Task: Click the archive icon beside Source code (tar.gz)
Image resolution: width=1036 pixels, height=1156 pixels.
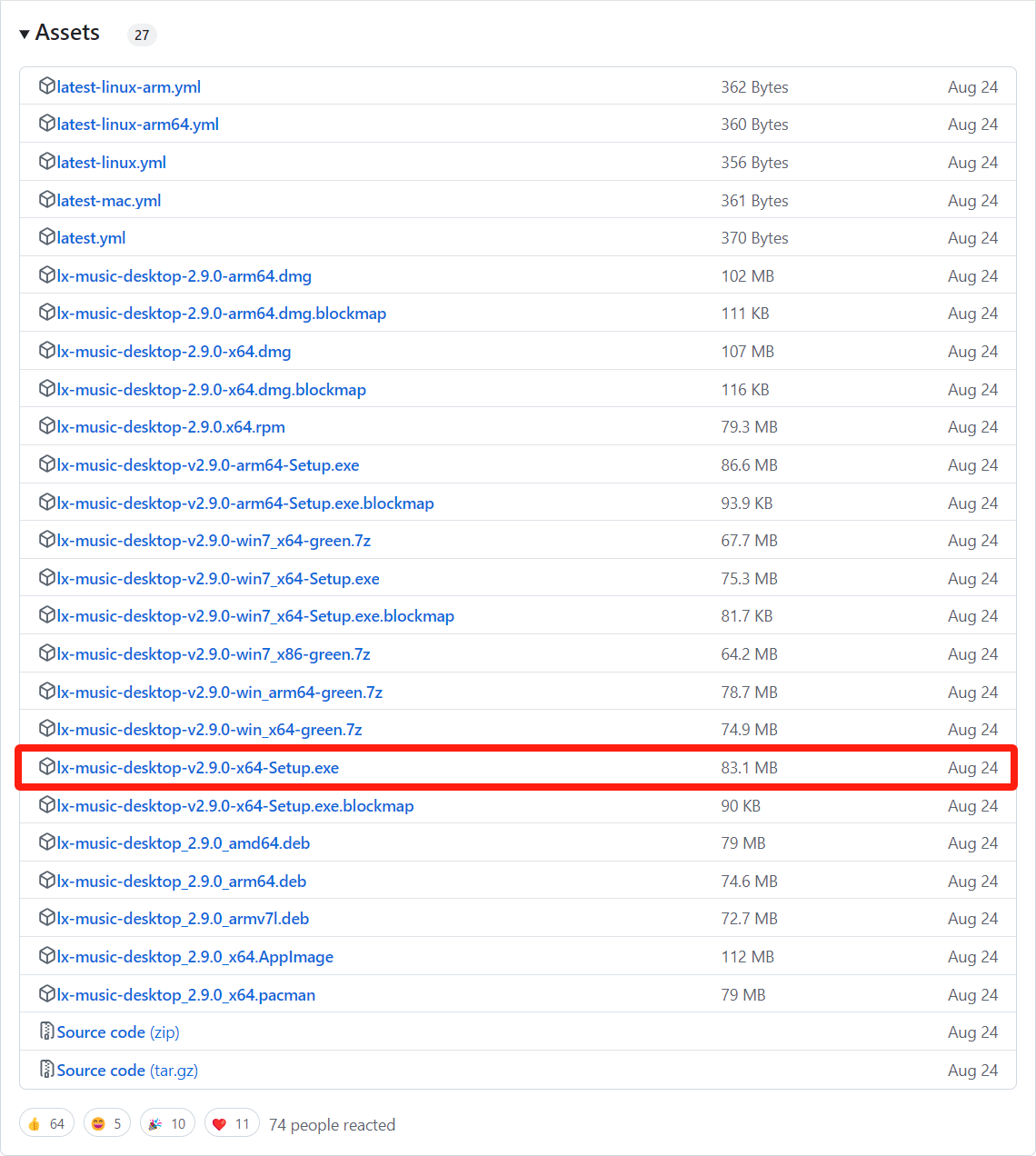Action: pyautogui.click(x=47, y=1070)
